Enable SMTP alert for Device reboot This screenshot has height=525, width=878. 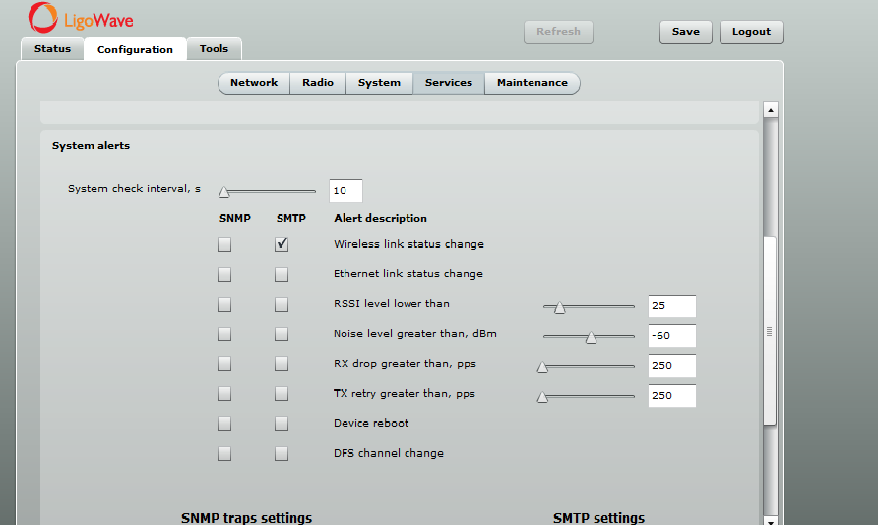coord(282,424)
